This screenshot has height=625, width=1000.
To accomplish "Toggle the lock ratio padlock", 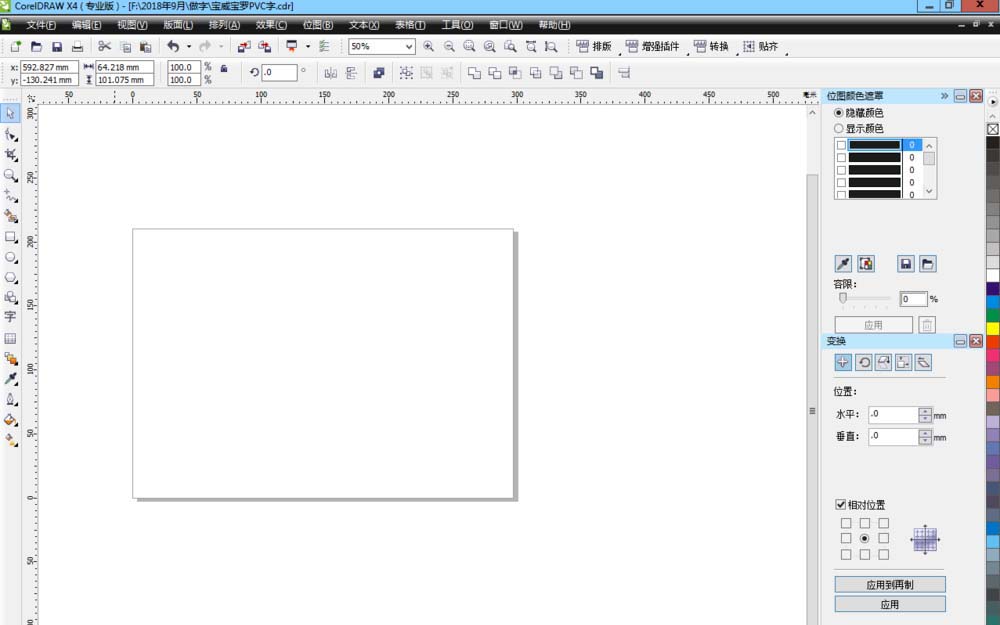I will (224, 68).
